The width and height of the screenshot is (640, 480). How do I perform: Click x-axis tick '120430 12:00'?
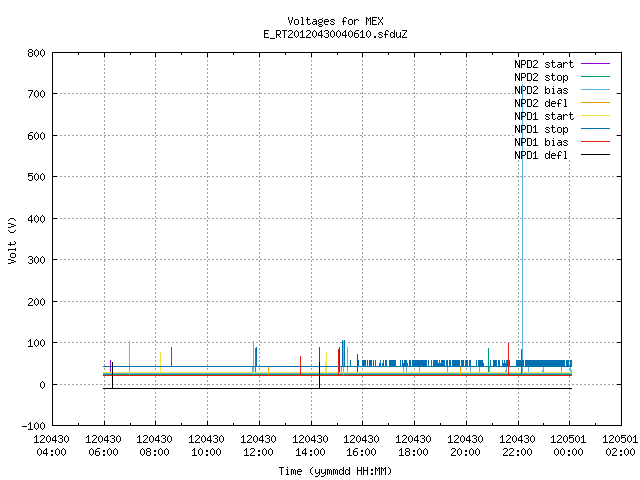tap(258, 446)
